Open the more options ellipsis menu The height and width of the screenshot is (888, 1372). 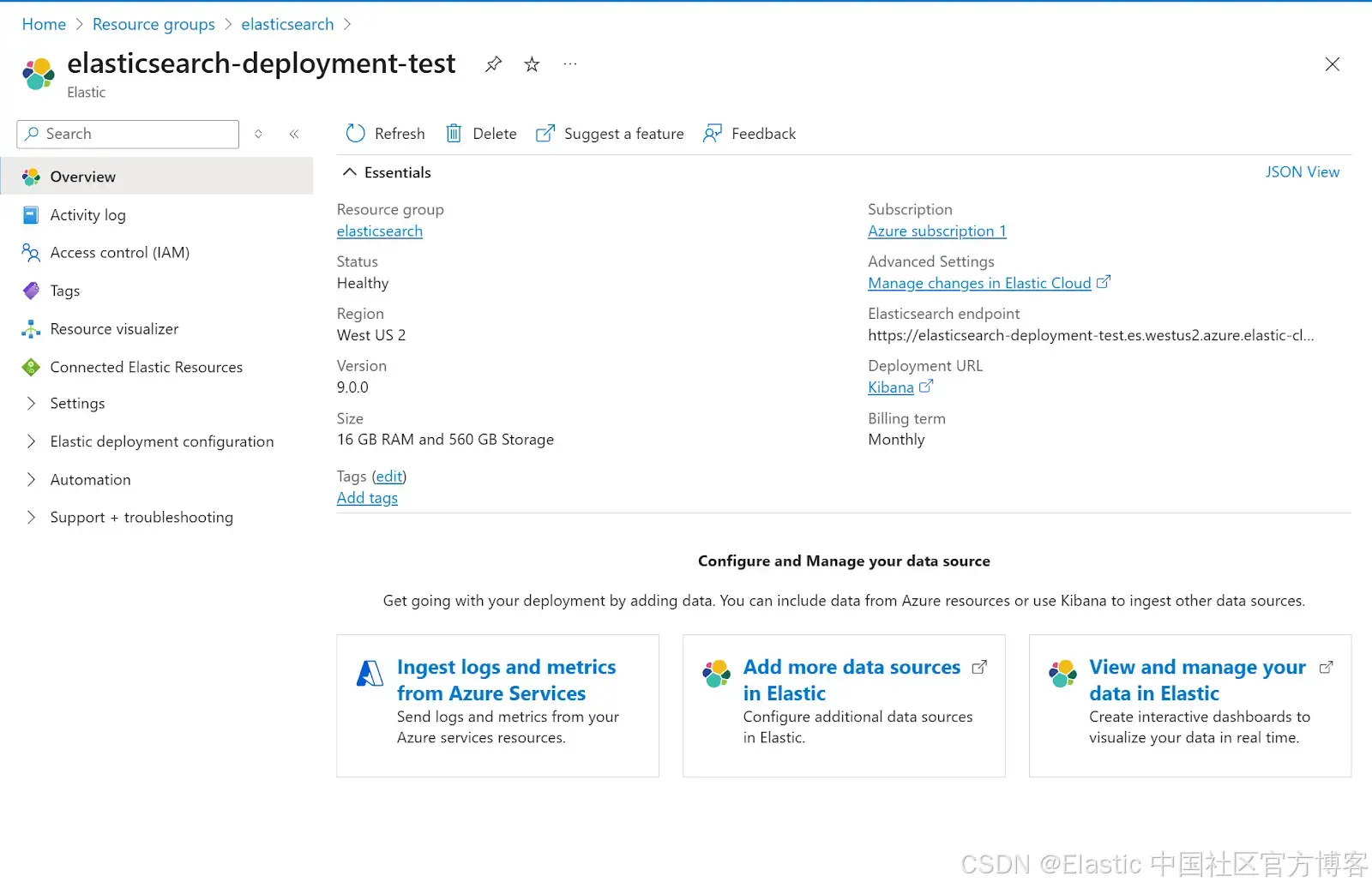coord(570,64)
